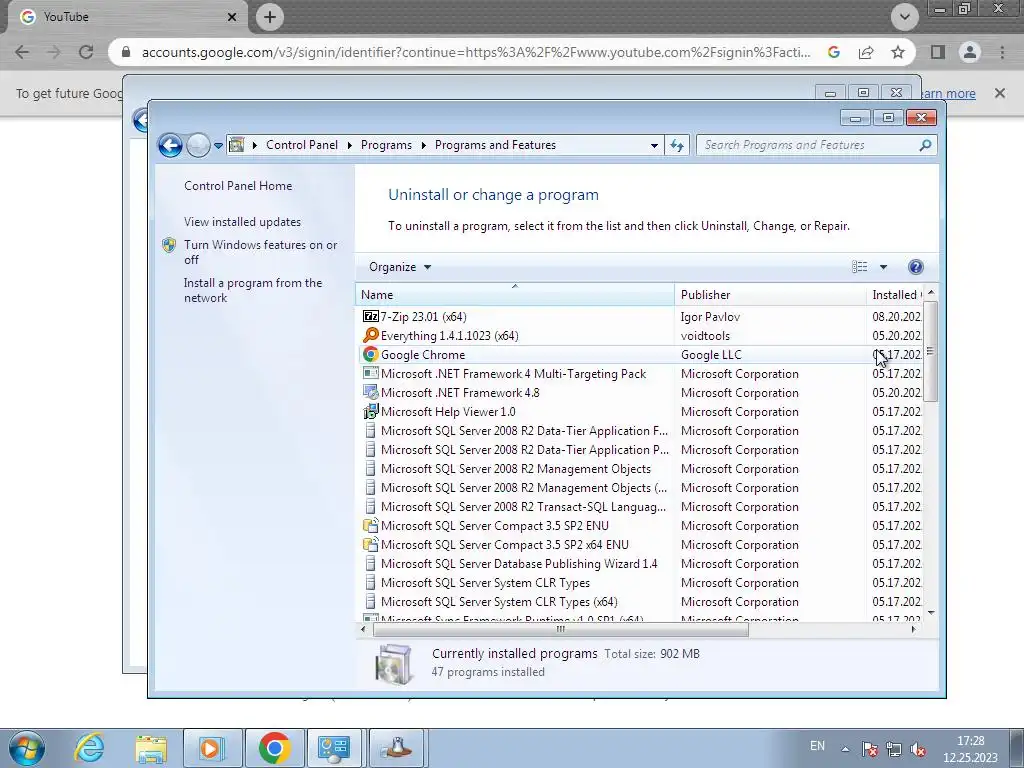Select the YouTube browser tab
Viewport: 1024px width, 768px height.
click(x=127, y=17)
